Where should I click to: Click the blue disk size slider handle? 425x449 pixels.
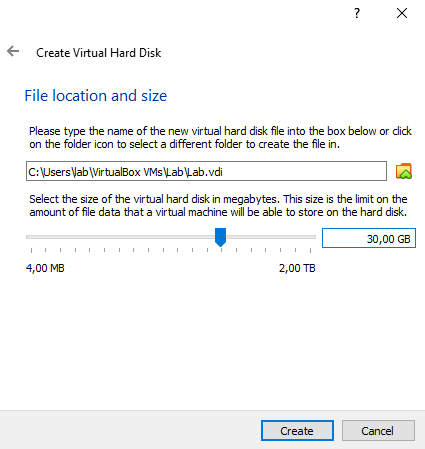[220, 237]
